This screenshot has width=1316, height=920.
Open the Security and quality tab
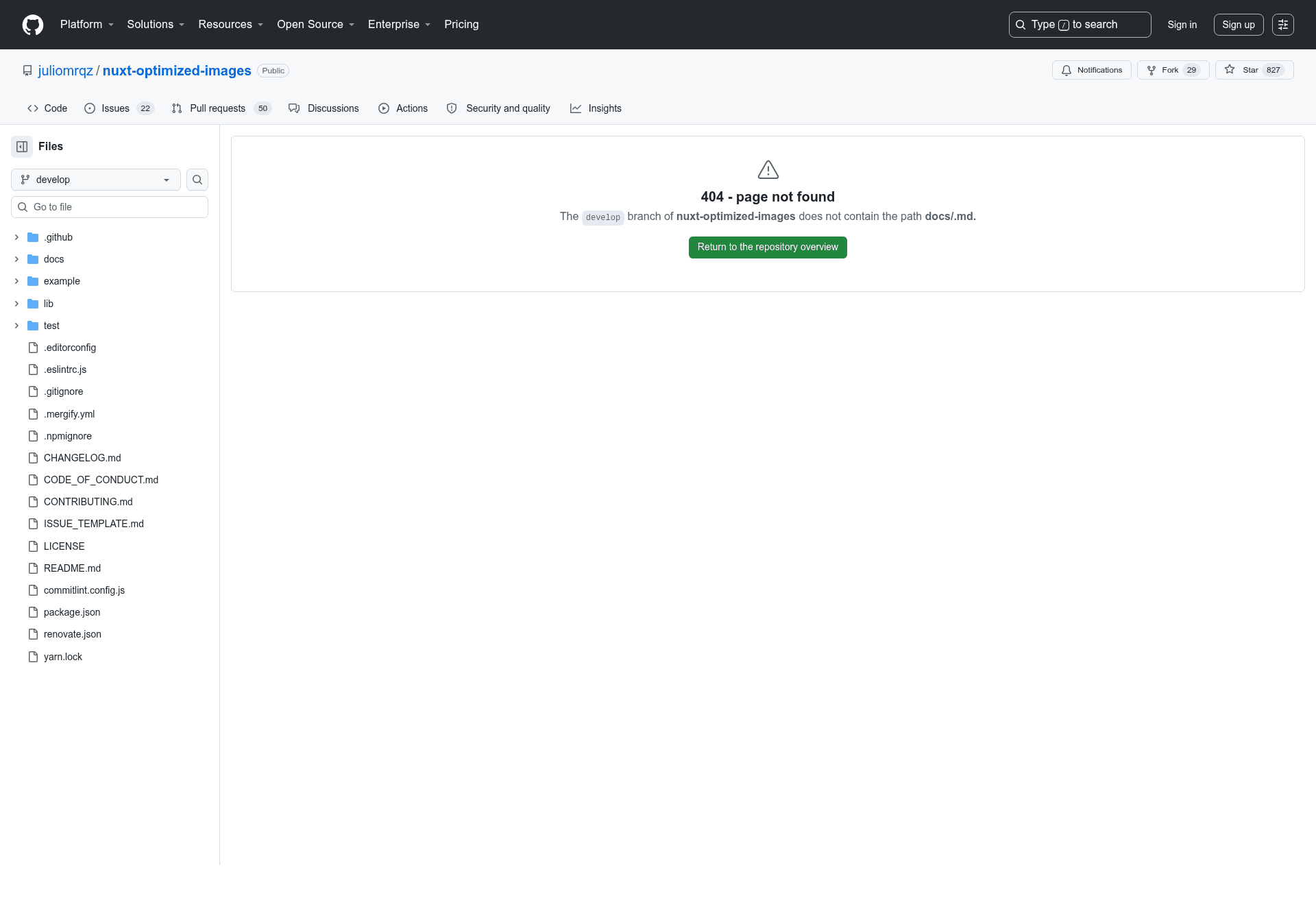coord(498,108)
